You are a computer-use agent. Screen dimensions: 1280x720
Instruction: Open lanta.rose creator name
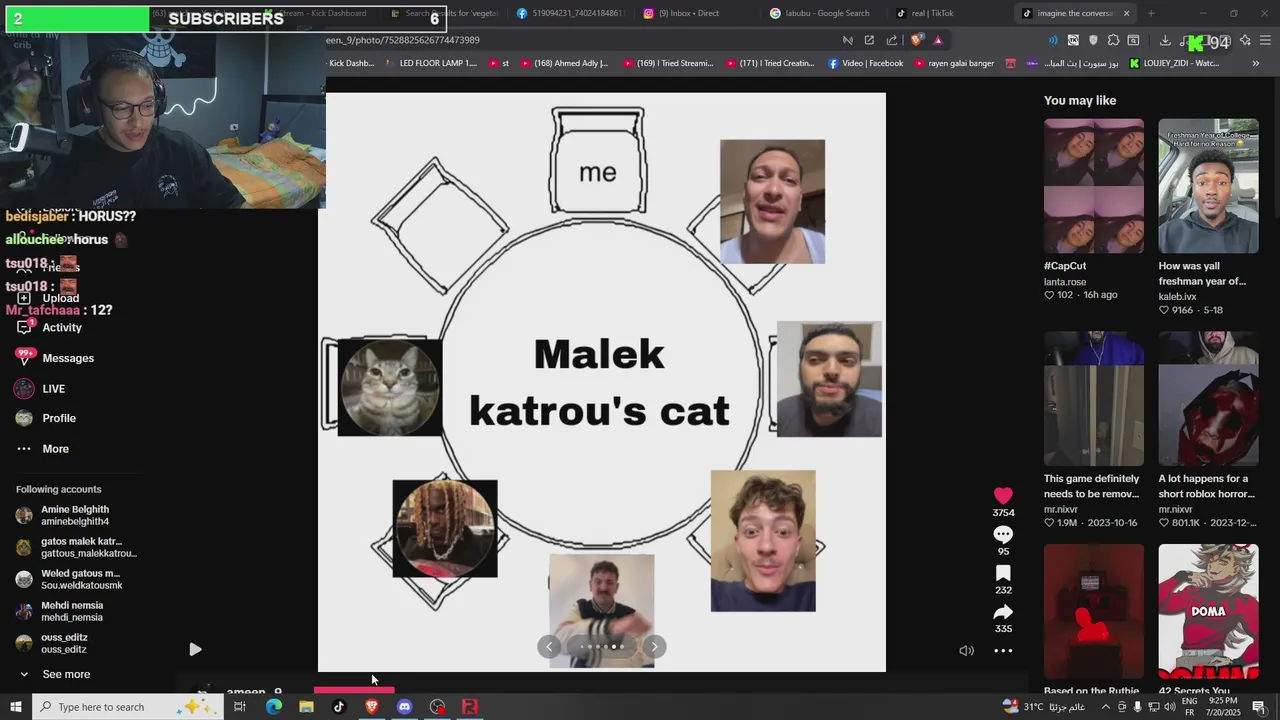pos(1065,282)
